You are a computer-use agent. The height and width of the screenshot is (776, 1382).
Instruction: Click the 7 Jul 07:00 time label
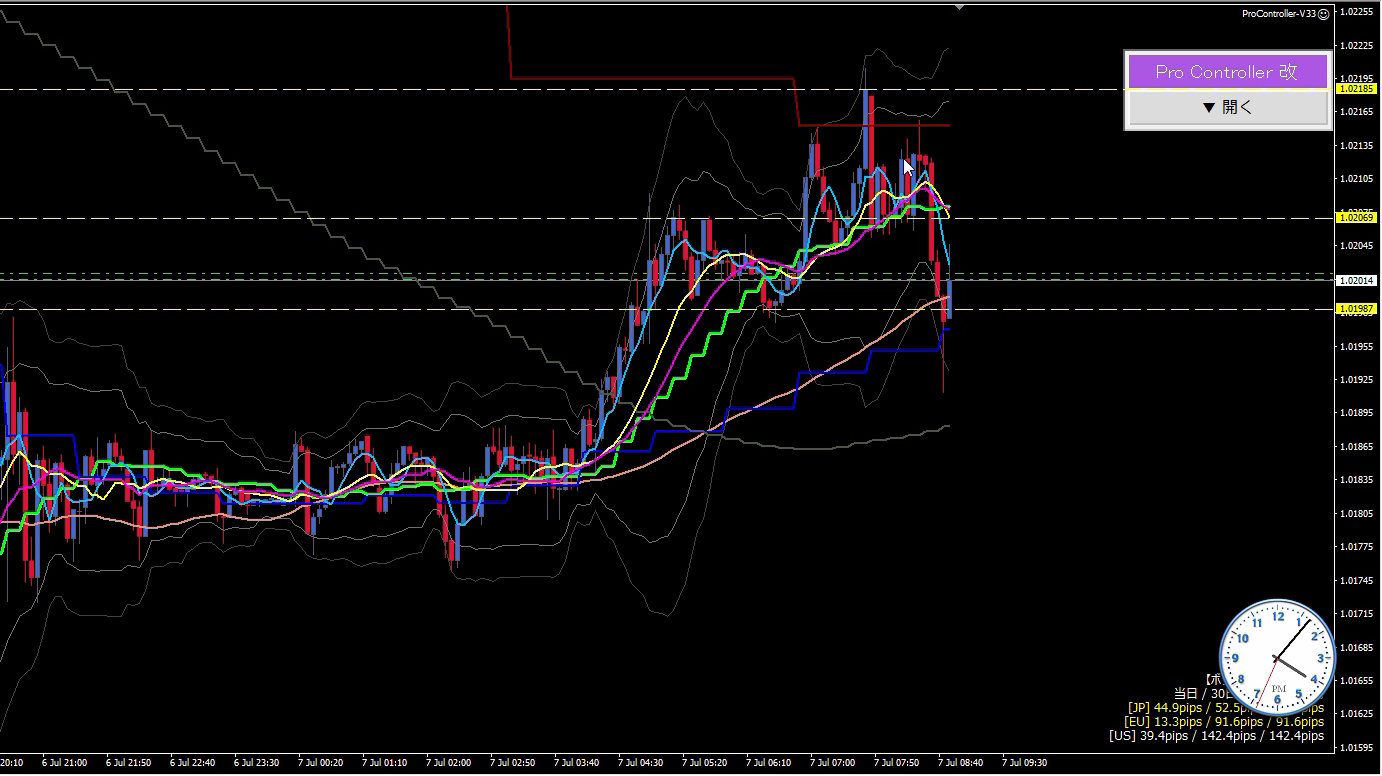(832, 763)
